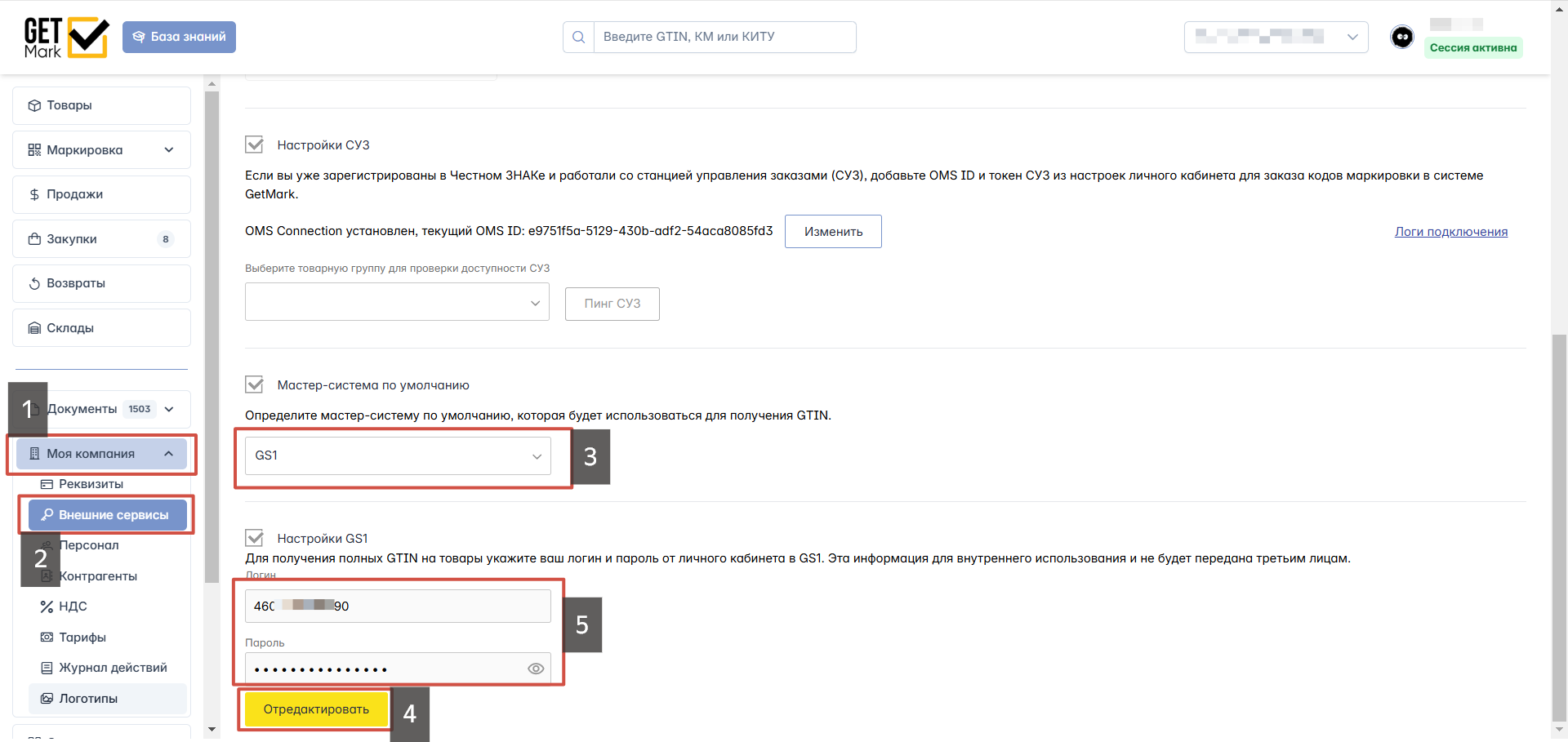Click the search magnifier icon
Image resolution: width=1568 pixels, height=742 pixels.
pos(578,37)
